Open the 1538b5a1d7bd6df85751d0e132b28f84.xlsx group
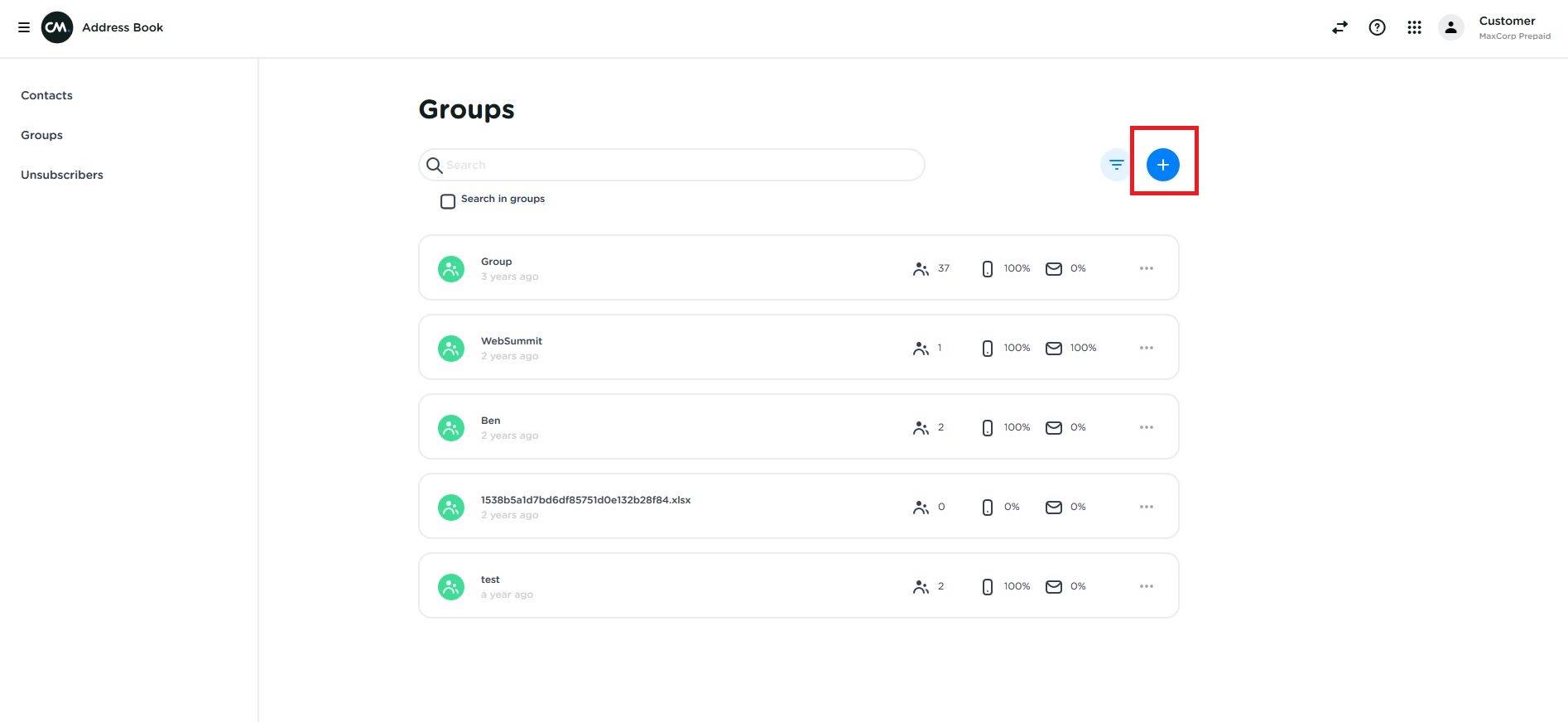This screenshot has height=722, width=1568. (x=585, y=500)
